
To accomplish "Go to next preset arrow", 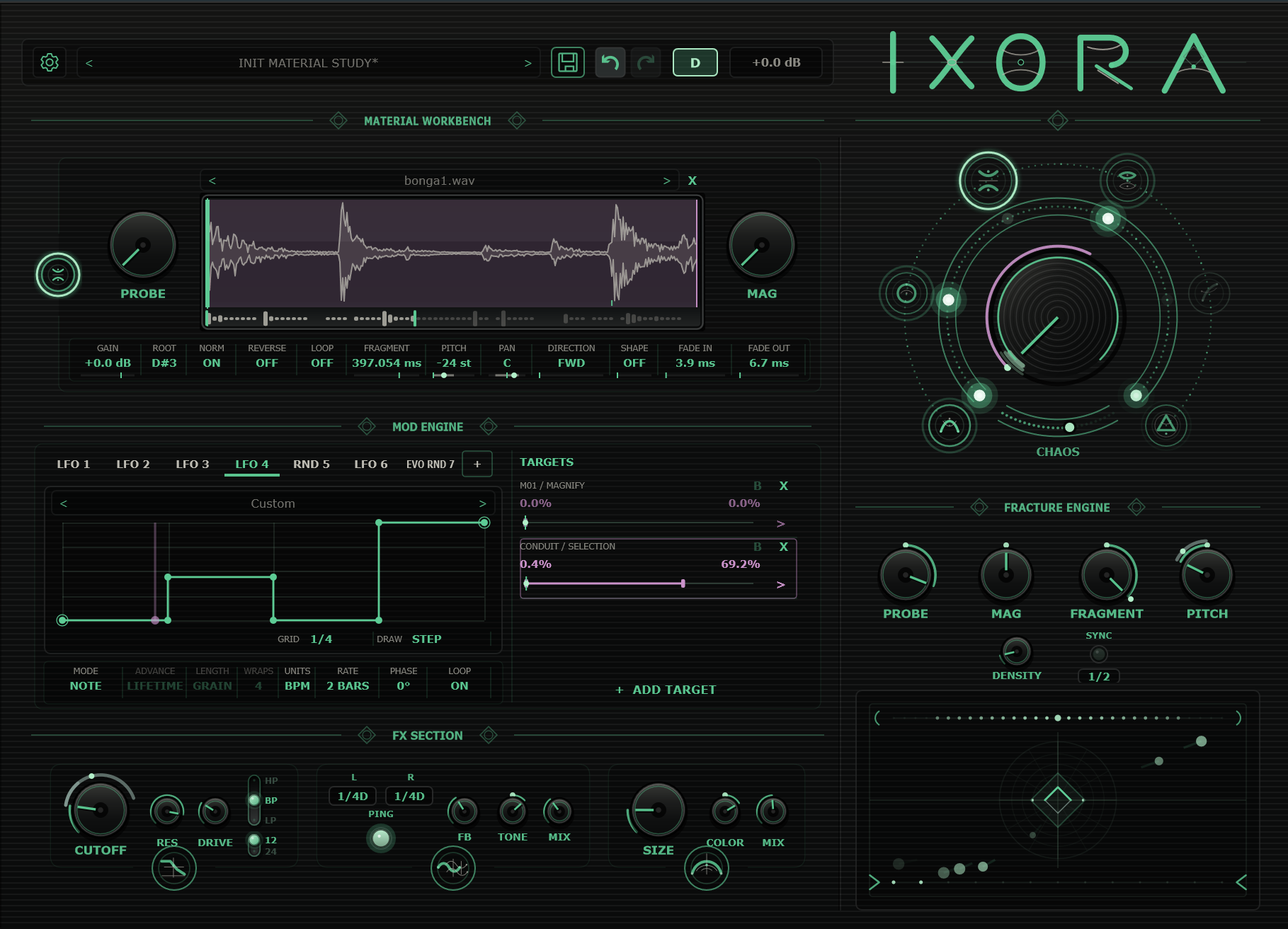I will [x=528, y=63].
